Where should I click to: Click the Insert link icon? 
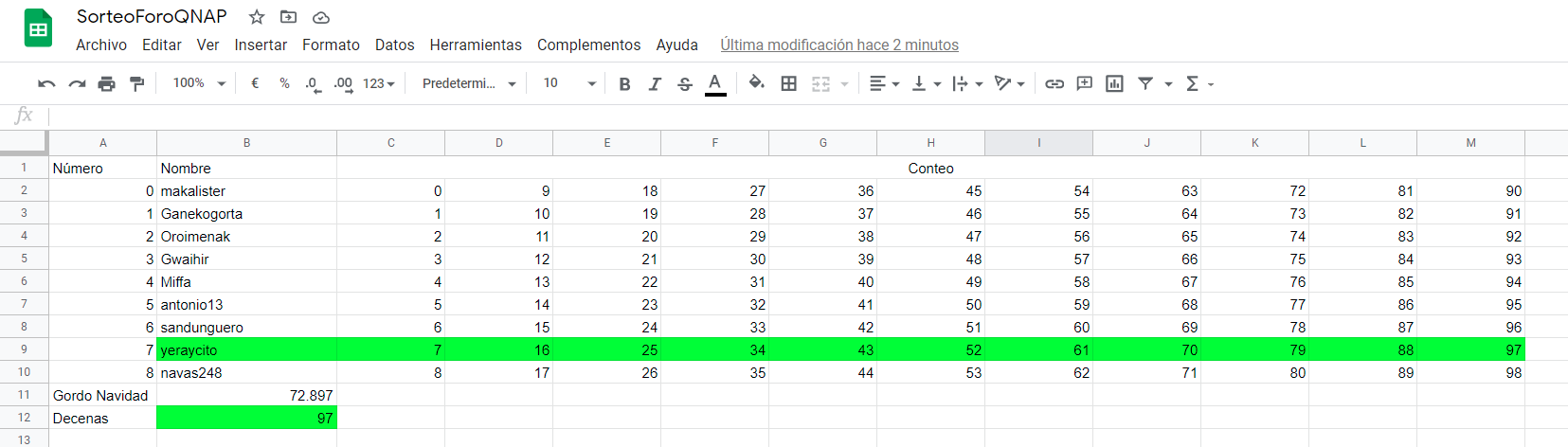click(1054, 84)
